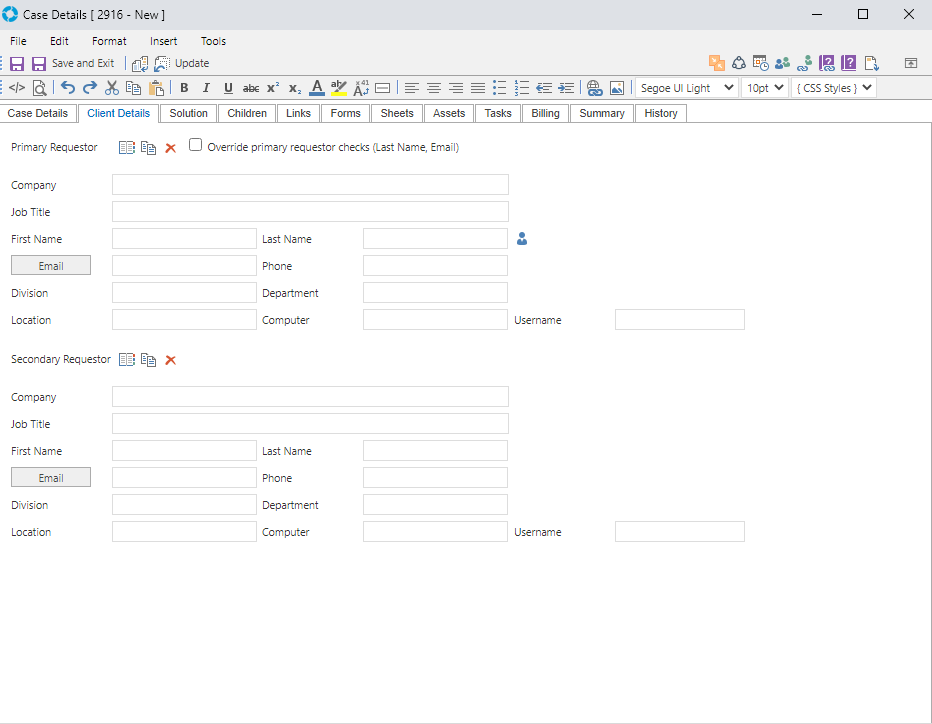The image size is (932, 724).
Task: Click the cut scissors icon
Action: tap(112, 88)
